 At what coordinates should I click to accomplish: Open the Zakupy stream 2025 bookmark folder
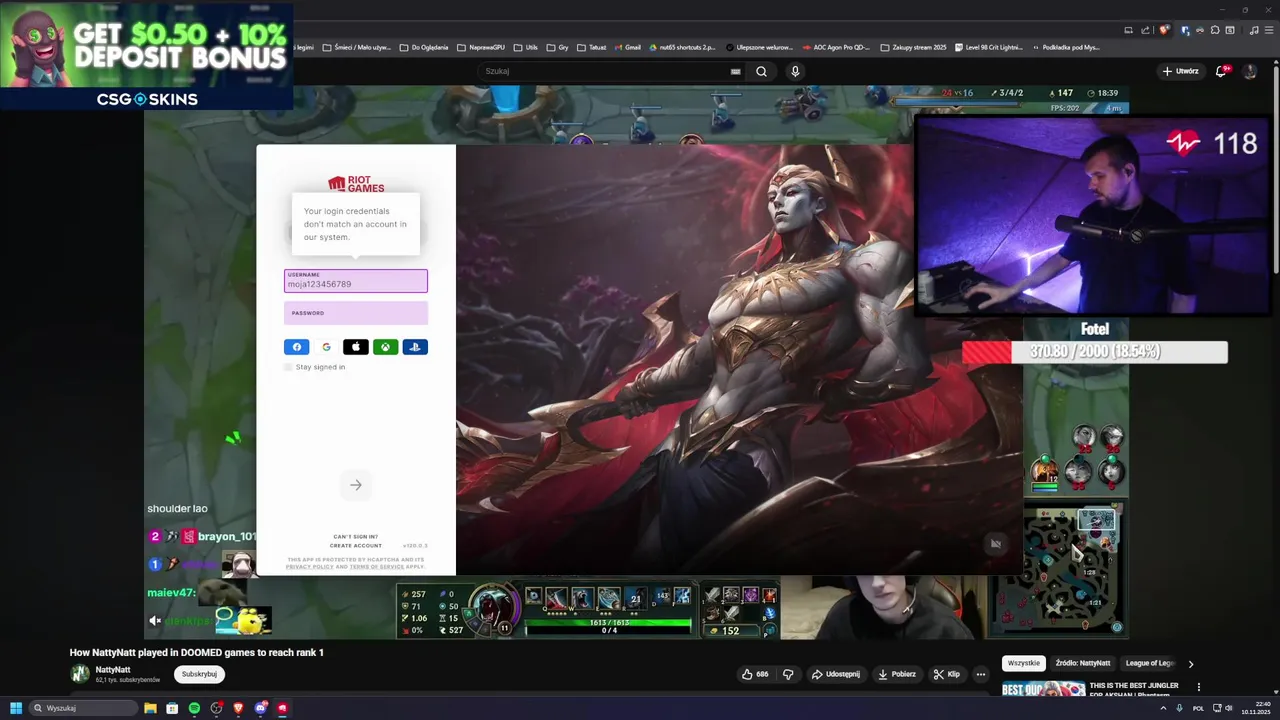click(x=912, y=47)
